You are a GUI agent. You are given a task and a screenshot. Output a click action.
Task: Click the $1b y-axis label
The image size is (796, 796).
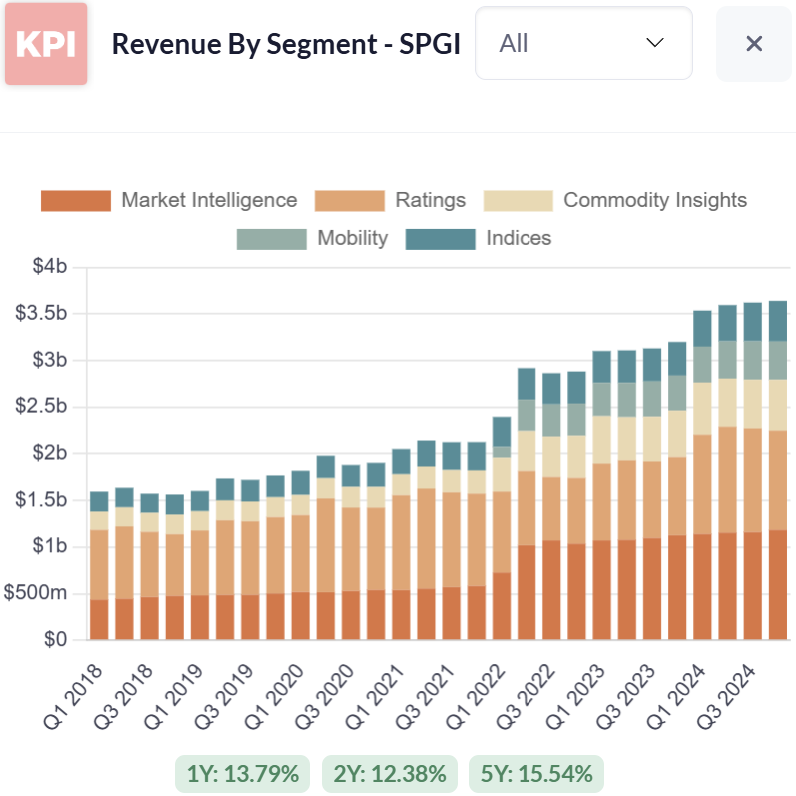(50, 546)
